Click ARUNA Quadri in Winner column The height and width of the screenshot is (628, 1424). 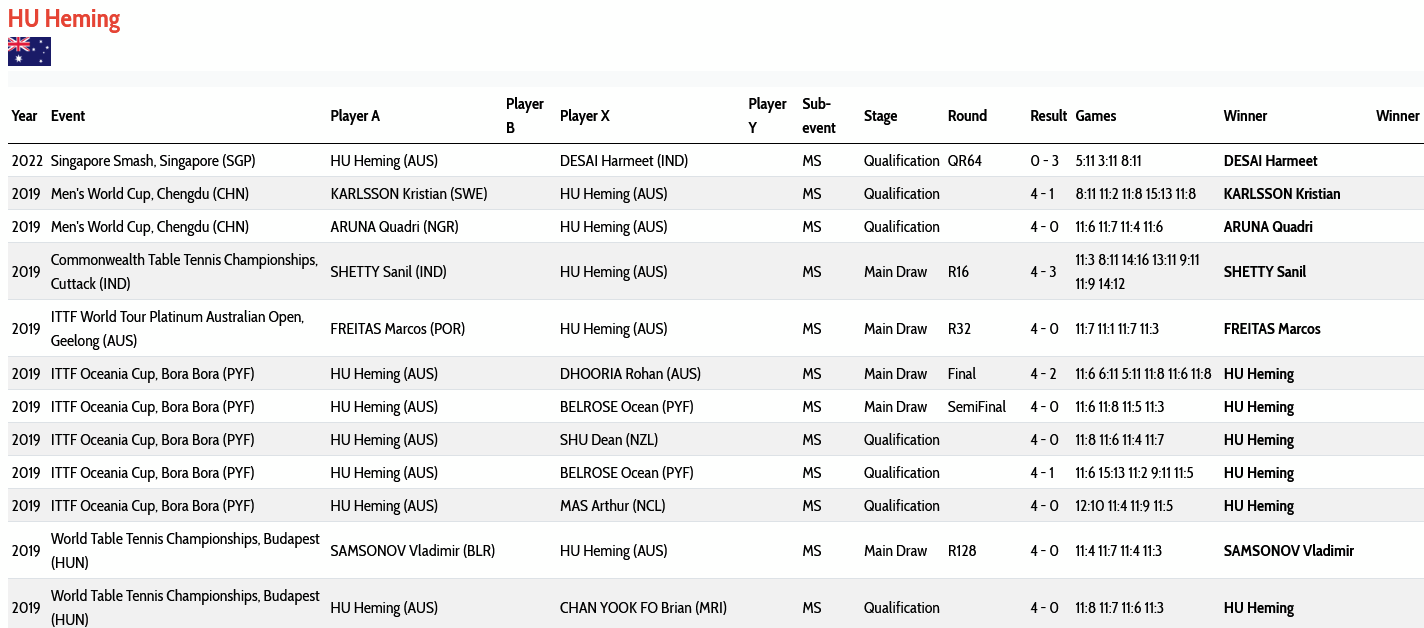pyautogui.click(x=1269, y=227)
